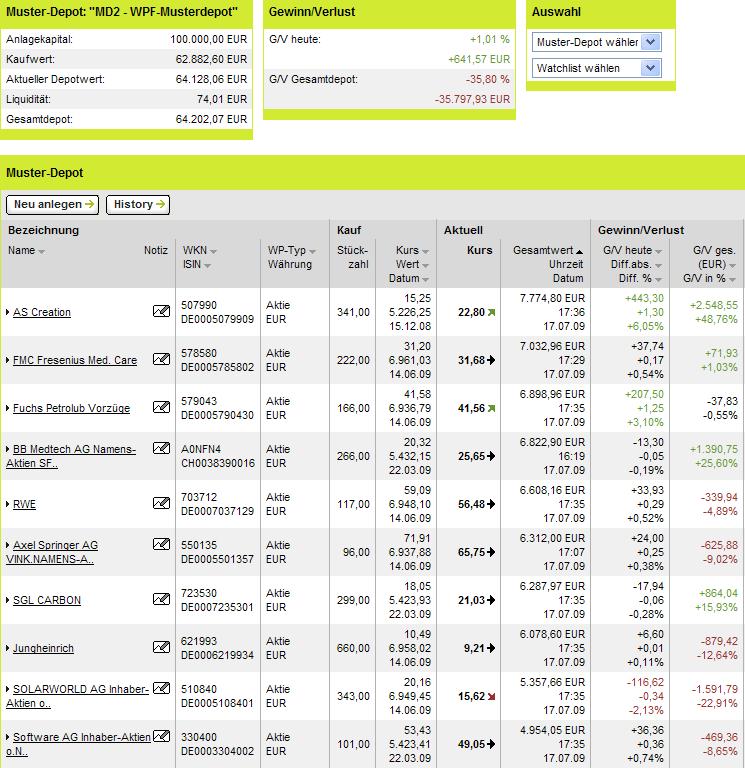The image size is (745, 768).
Task: Open the note icon for AS Creation
Action: 161,311
